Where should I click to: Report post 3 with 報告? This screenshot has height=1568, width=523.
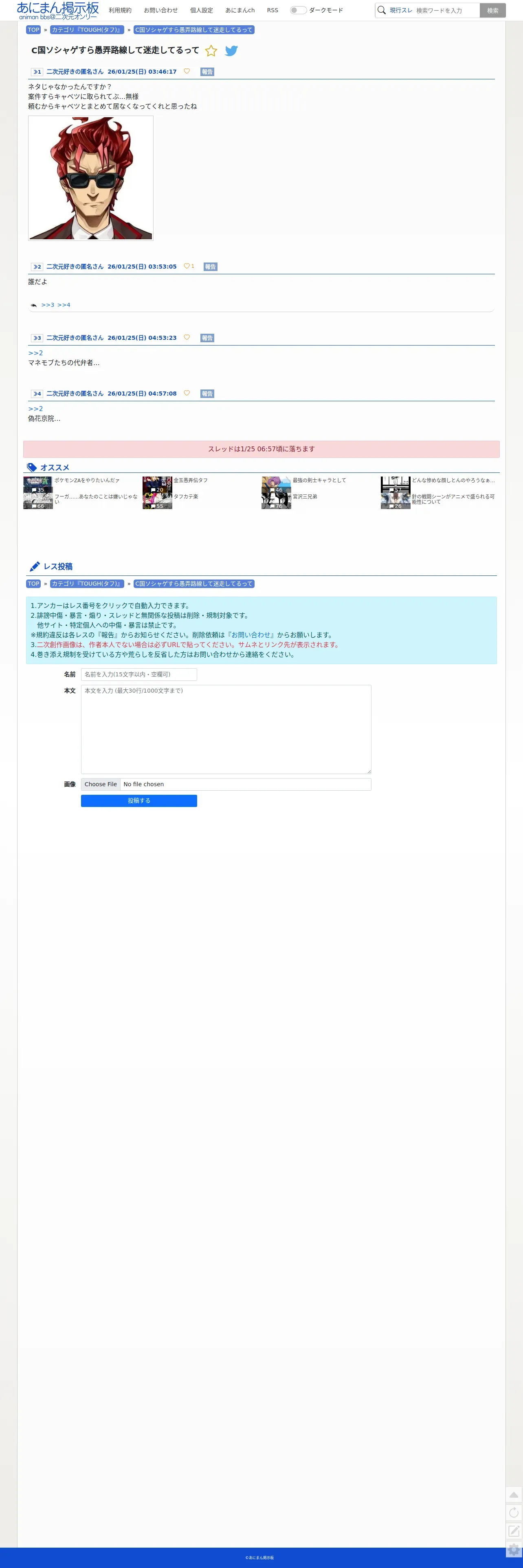[207, 338]
